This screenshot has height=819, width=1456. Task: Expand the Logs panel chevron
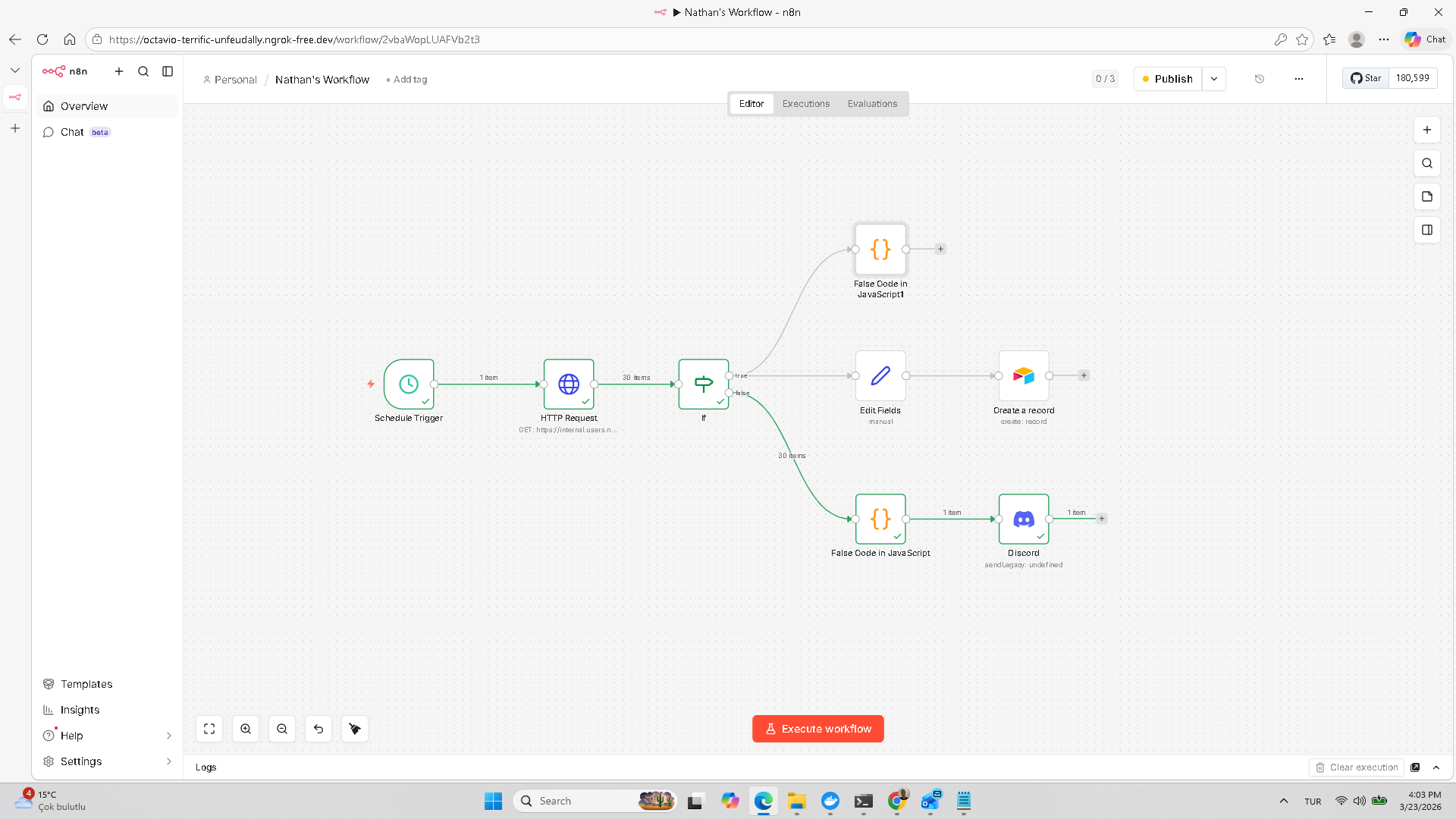[1436, 767]
